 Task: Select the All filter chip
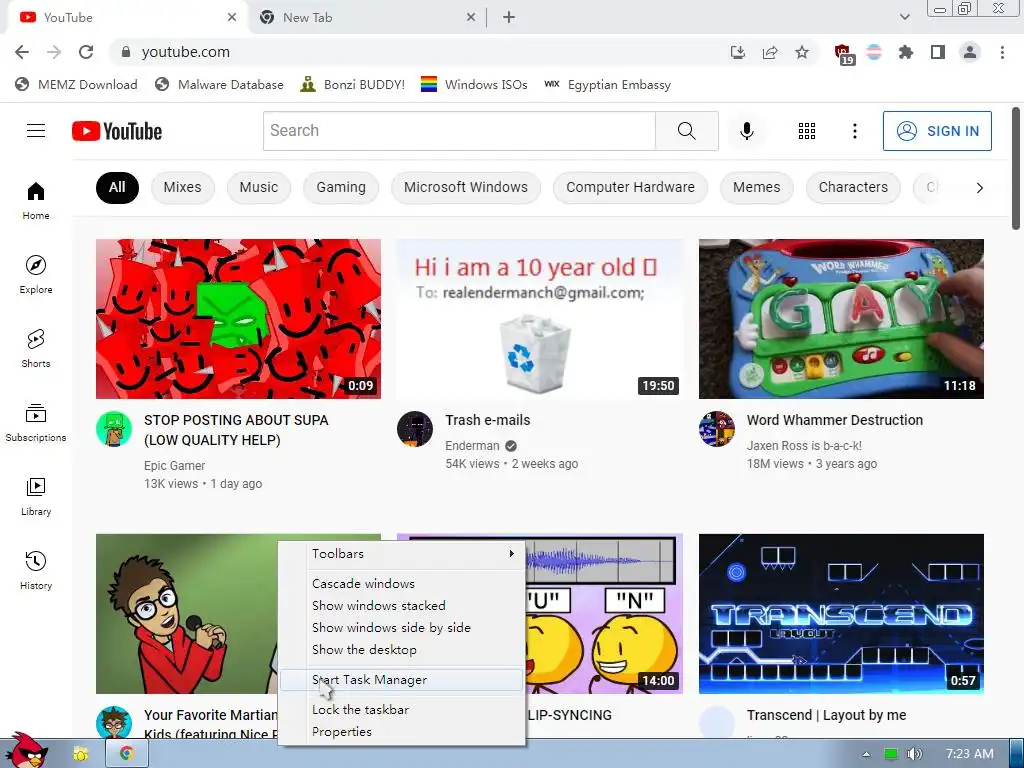tap(117, 187)
